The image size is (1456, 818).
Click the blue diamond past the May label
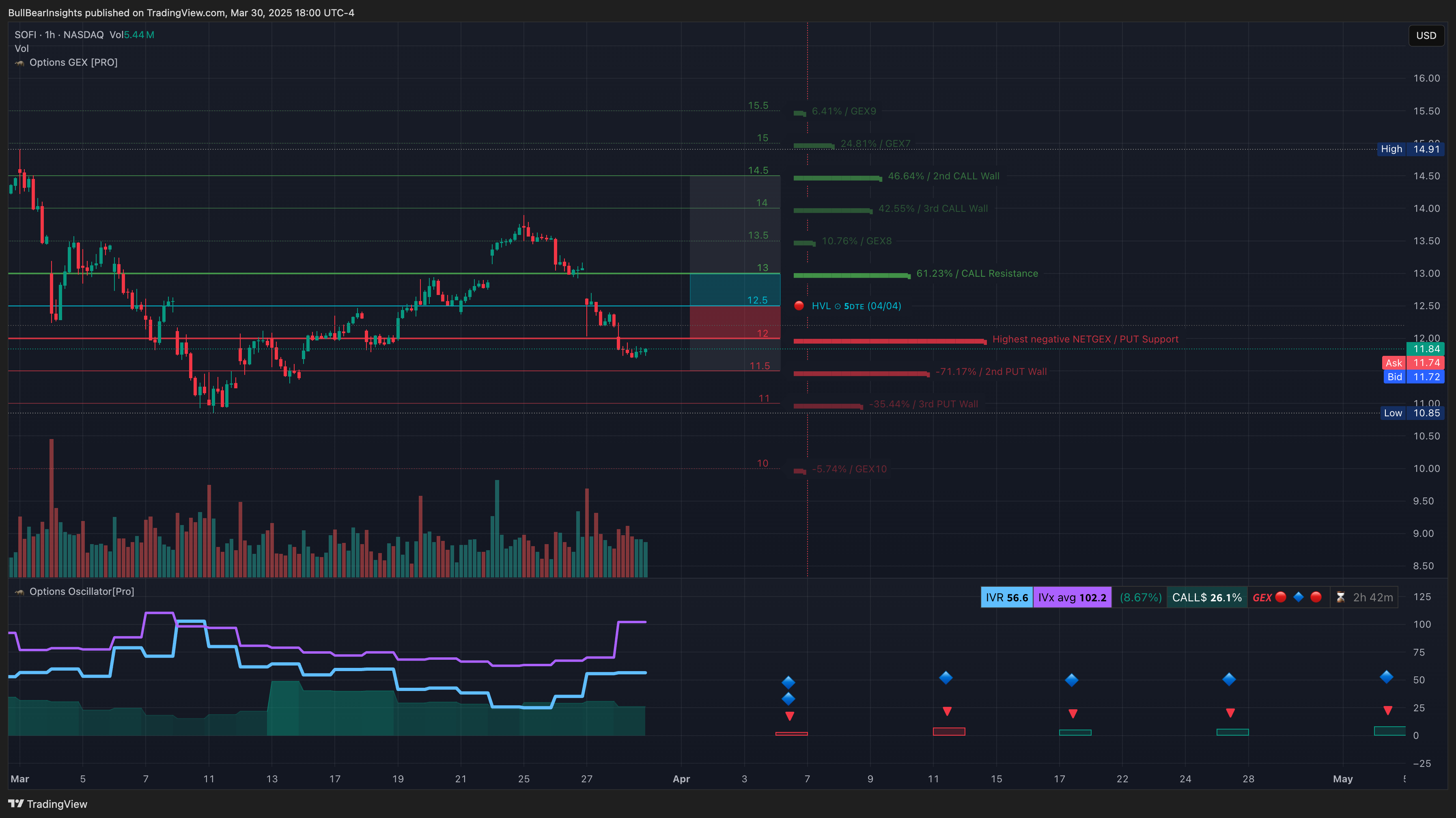1387,677
